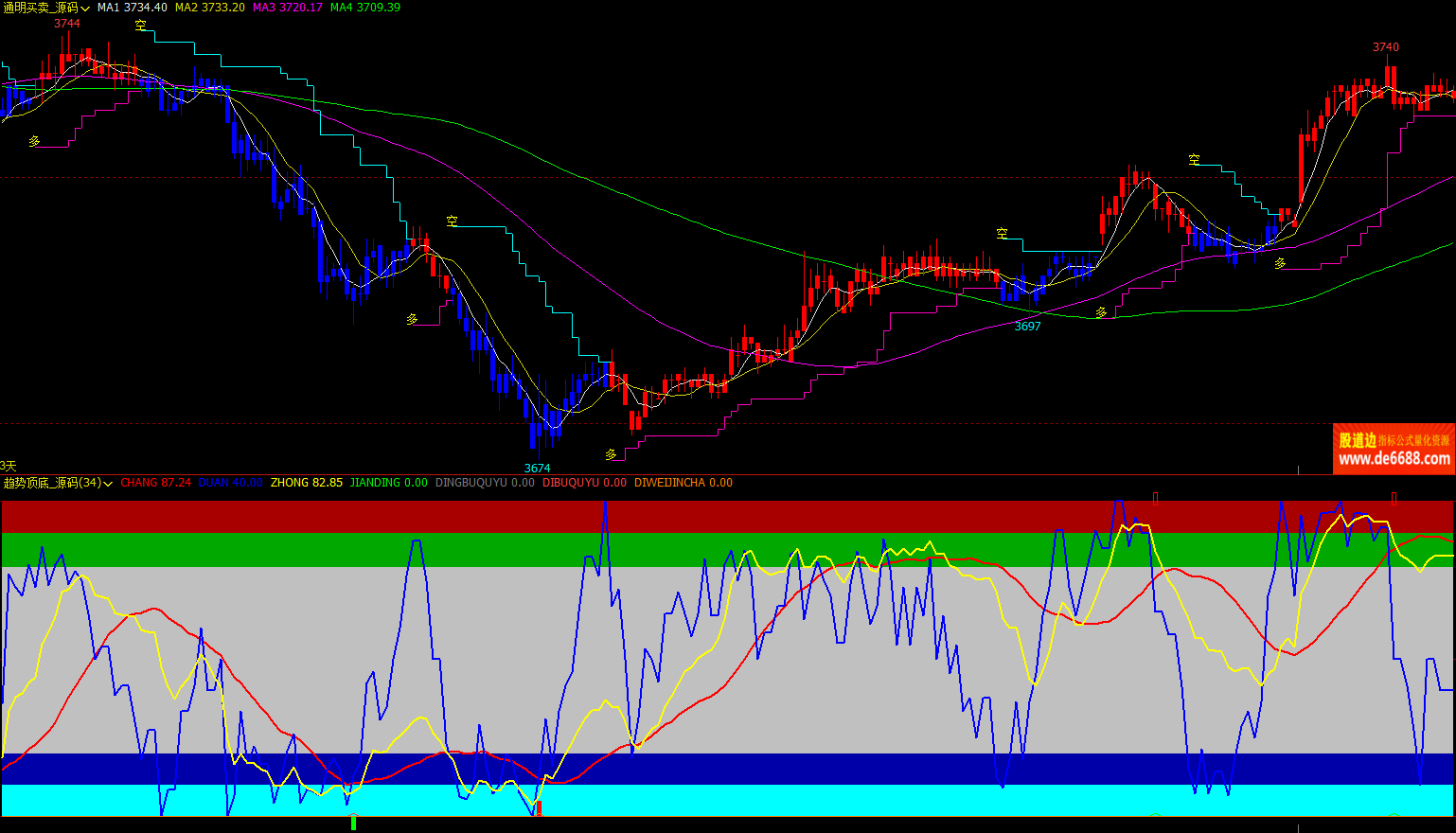Click the DINGBUQUYU 0.00 value
This screenshot has width=1456, height=833.
485,483
